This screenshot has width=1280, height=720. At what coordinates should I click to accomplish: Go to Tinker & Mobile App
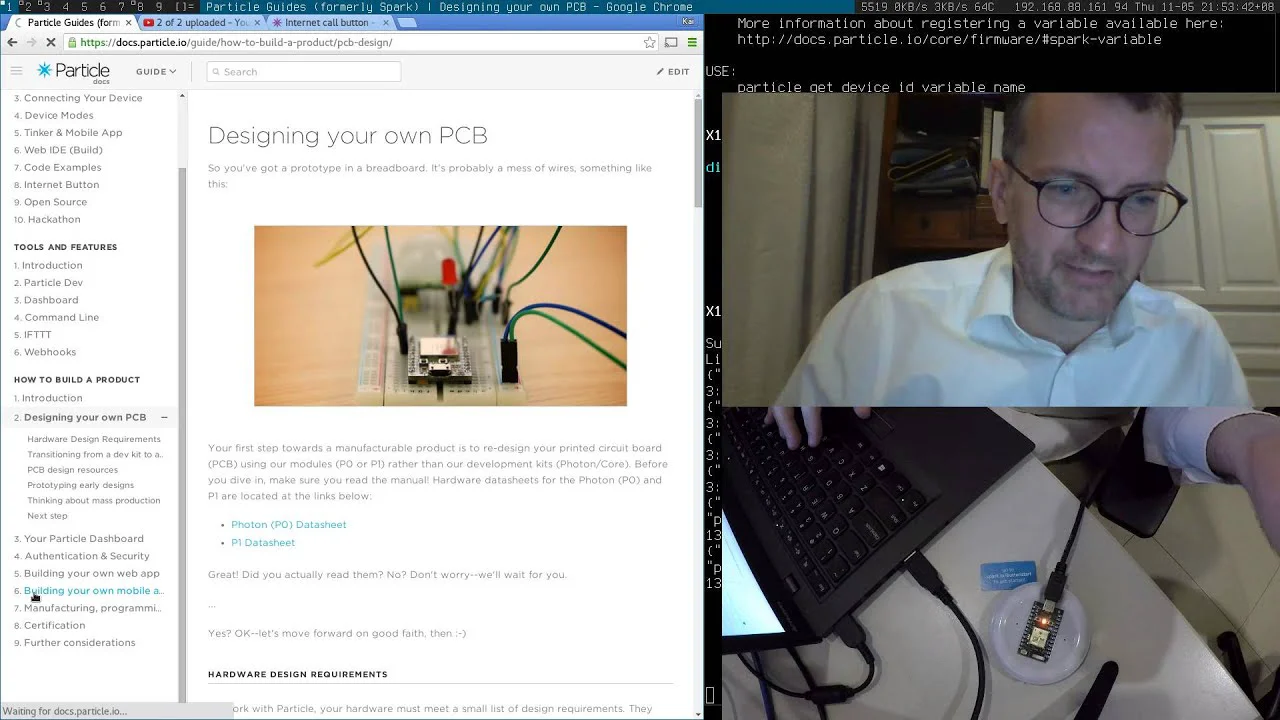click(73, 132)
